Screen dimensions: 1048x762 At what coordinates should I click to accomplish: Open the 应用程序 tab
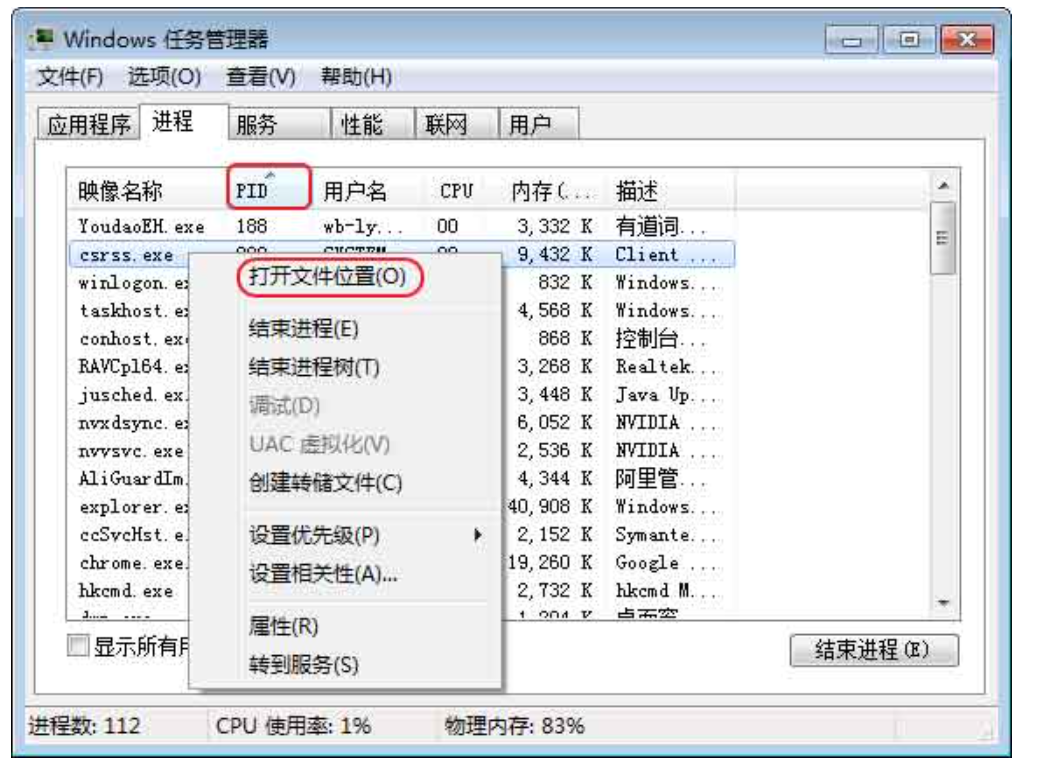[x=89, y=124]
